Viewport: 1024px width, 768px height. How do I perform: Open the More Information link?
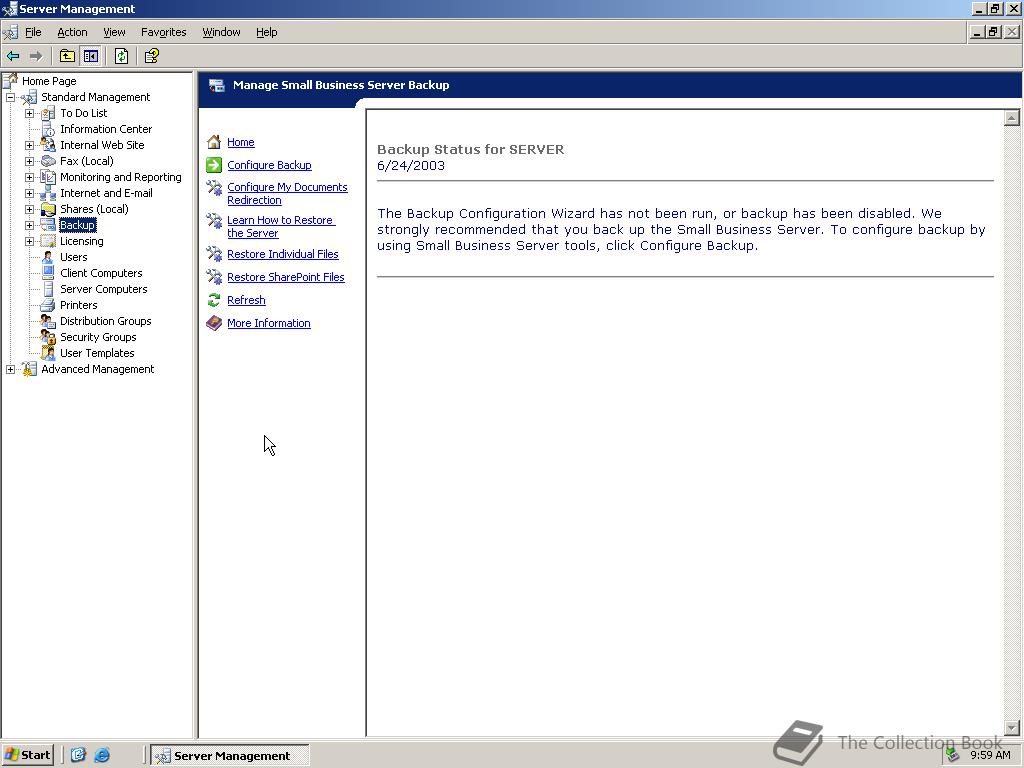tap(268, 323)
